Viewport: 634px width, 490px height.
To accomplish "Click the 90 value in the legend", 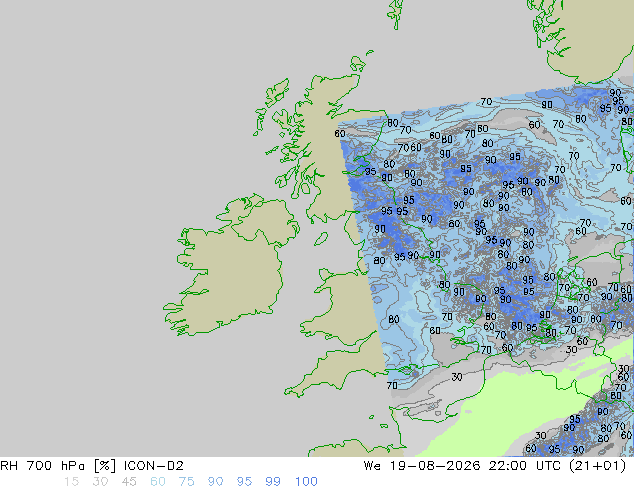I will (x=215, y=482).
